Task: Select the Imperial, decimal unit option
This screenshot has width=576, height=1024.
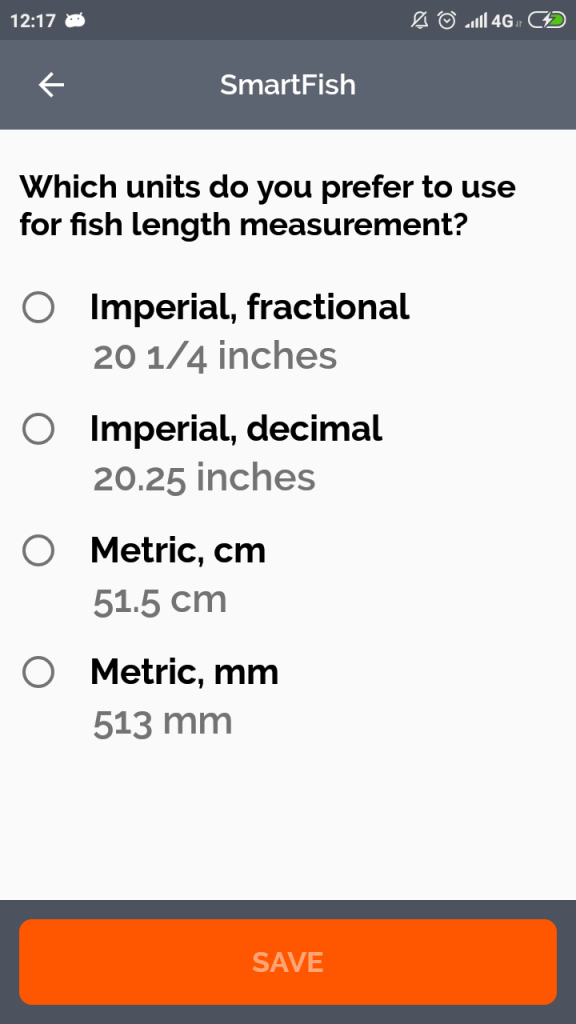Action: (38, 429)
